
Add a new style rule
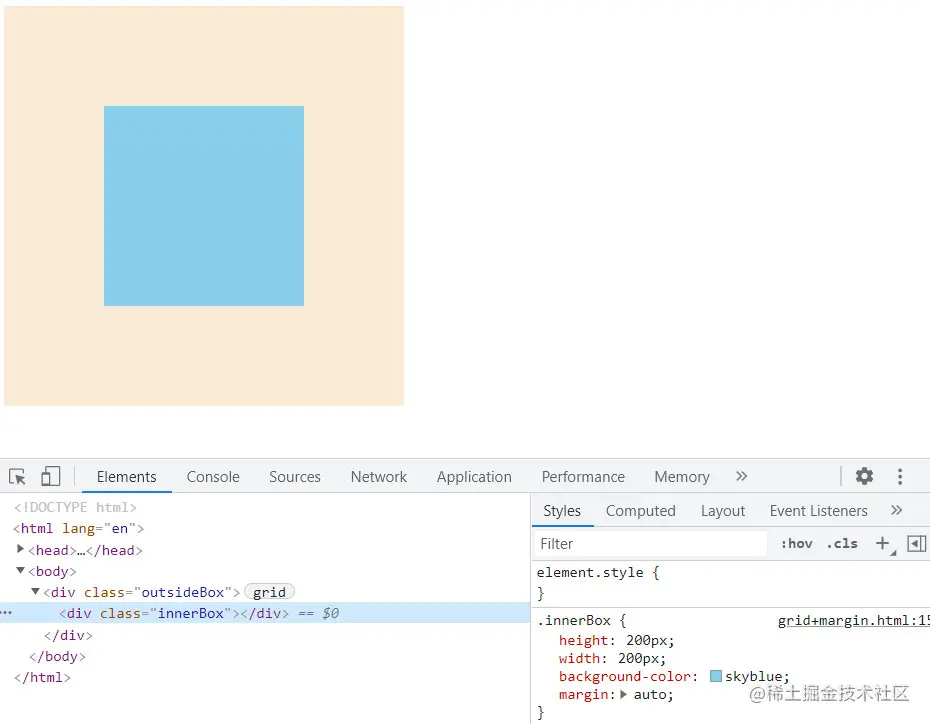click(x=883, y=543)
